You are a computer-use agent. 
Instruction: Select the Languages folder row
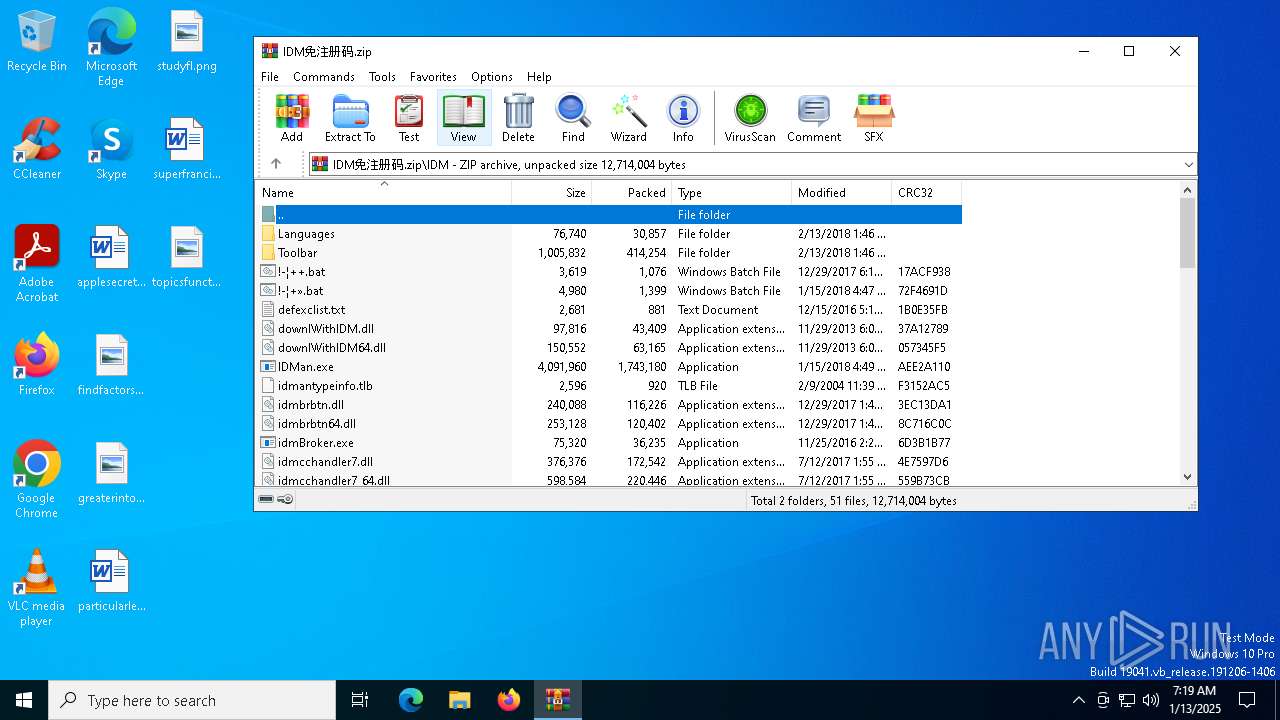609,234
